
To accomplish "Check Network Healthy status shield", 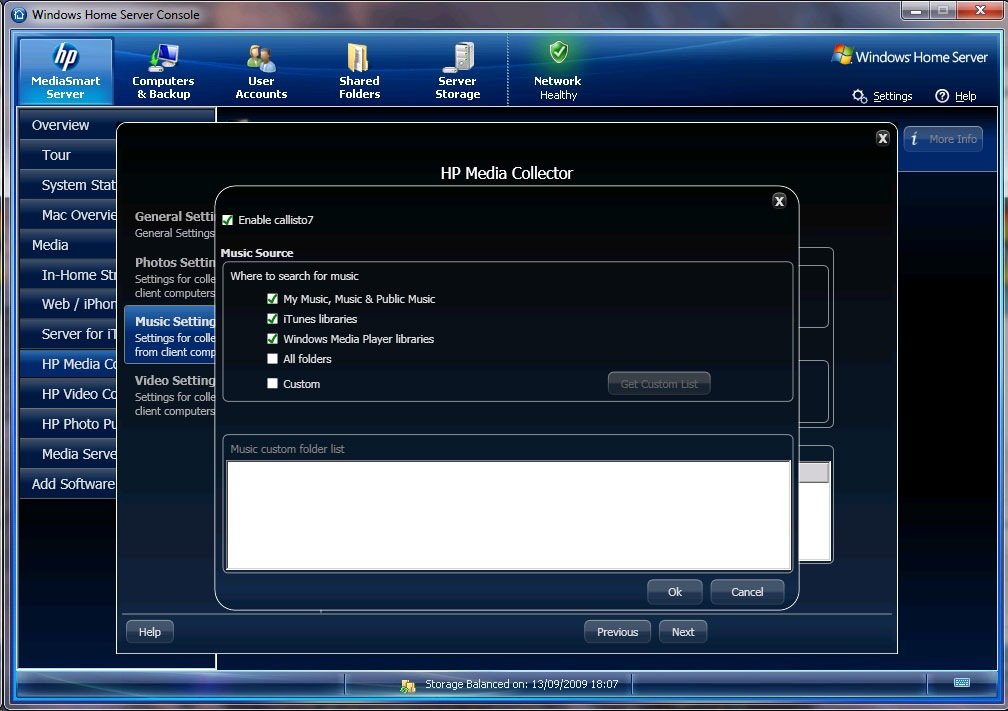I will tap(558, 53).
